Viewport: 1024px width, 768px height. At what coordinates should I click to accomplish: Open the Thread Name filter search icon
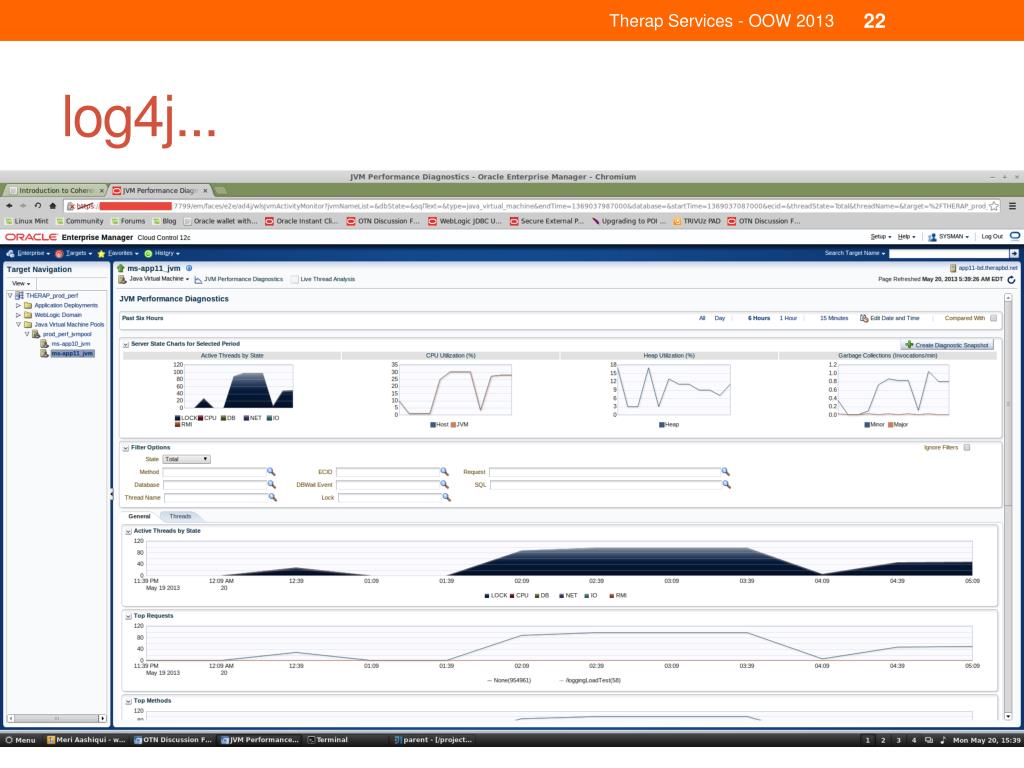[x=273, y=498]
